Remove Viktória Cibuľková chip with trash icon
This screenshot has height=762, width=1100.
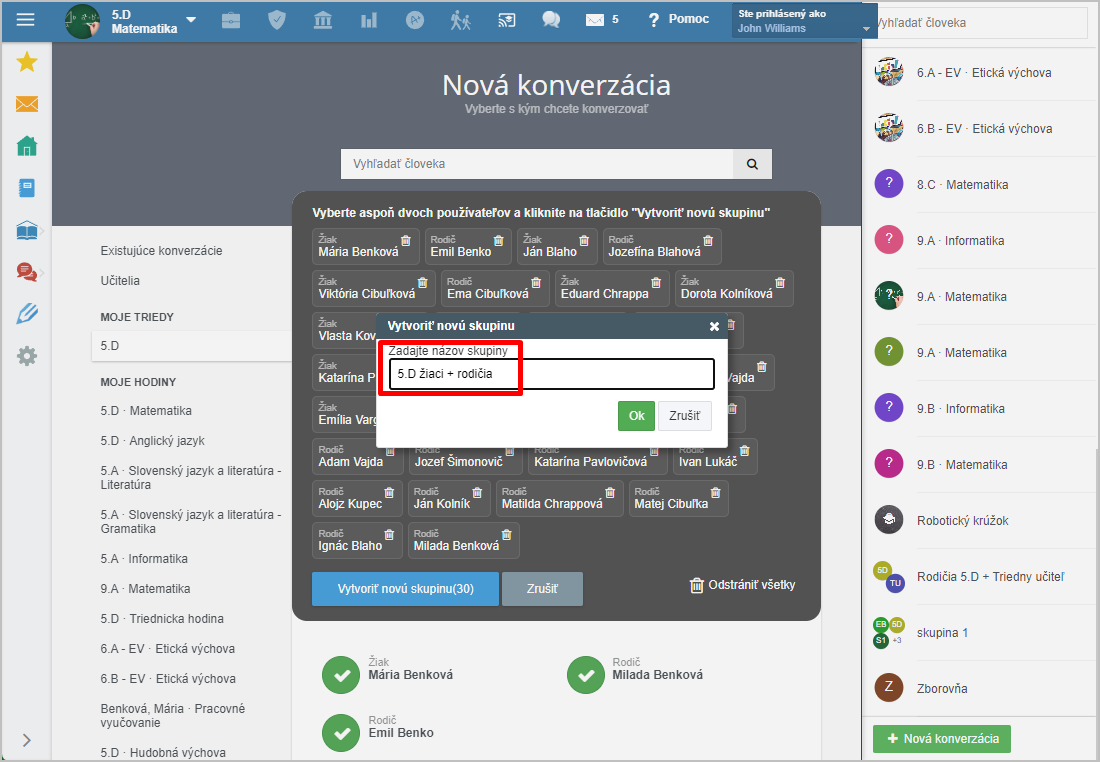click(x=422, y=283)
